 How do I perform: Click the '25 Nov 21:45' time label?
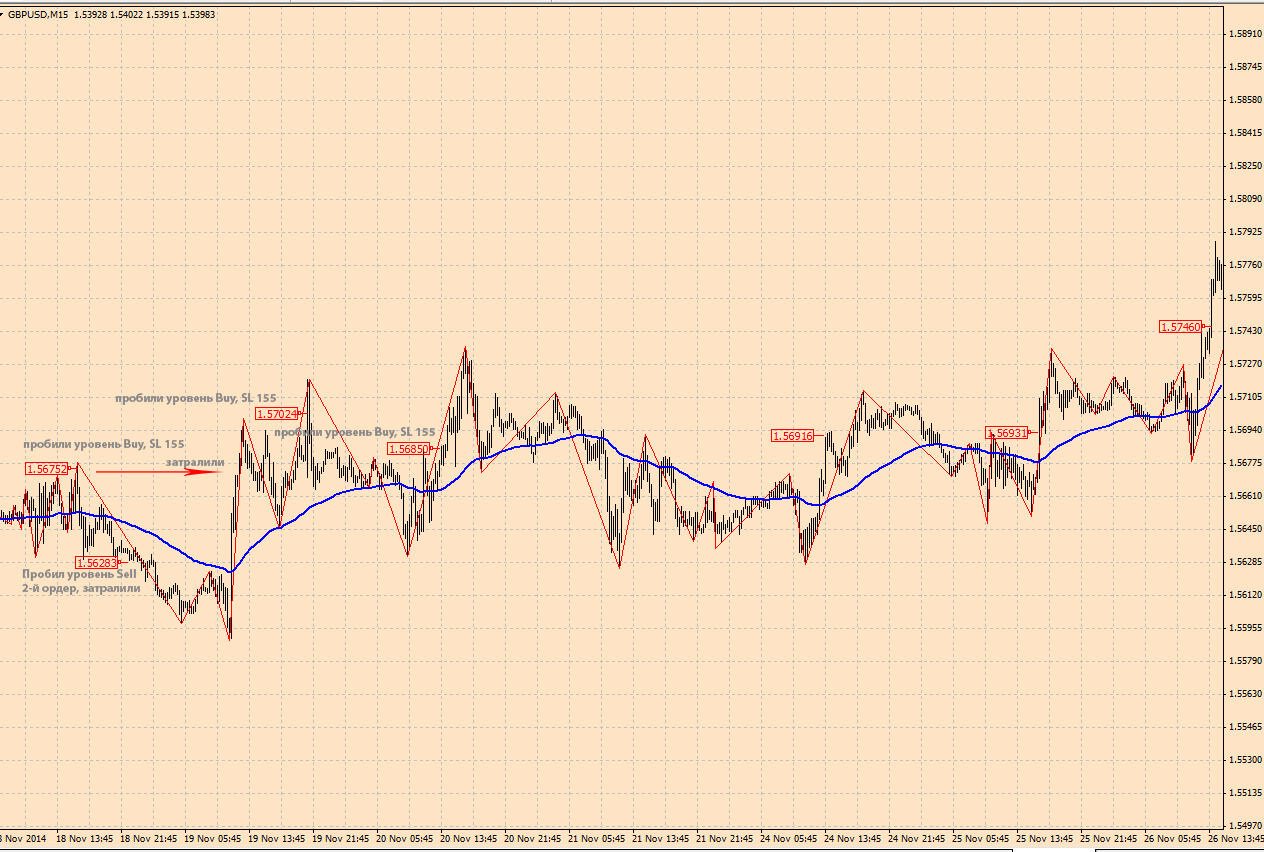tap(1109, 838)
